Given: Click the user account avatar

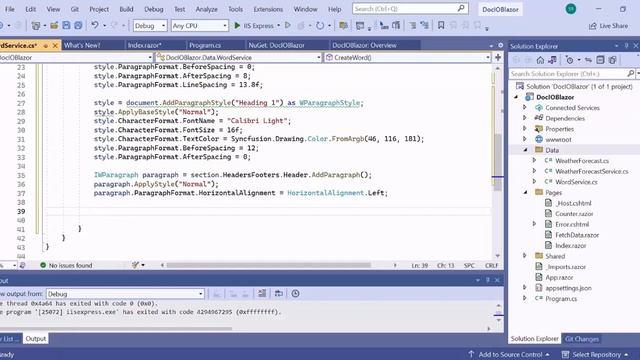Looking at the screenshot, I should click(x=571, y=9).
